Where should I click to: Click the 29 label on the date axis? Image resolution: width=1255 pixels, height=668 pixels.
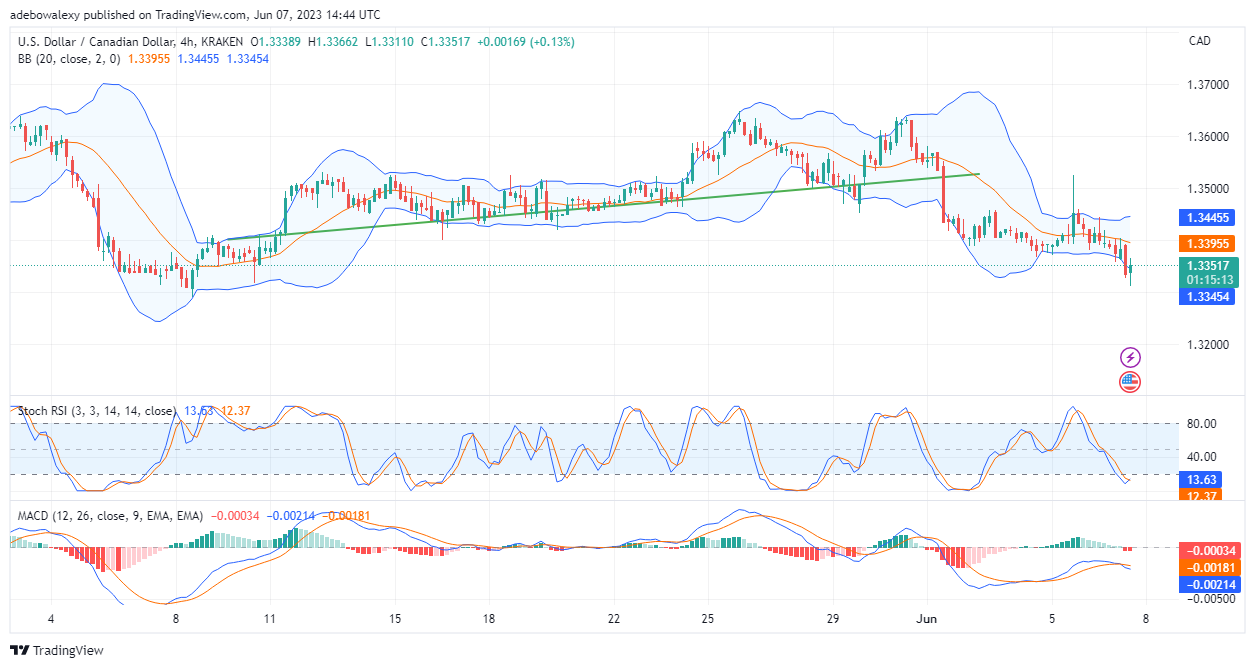[832, 619]
